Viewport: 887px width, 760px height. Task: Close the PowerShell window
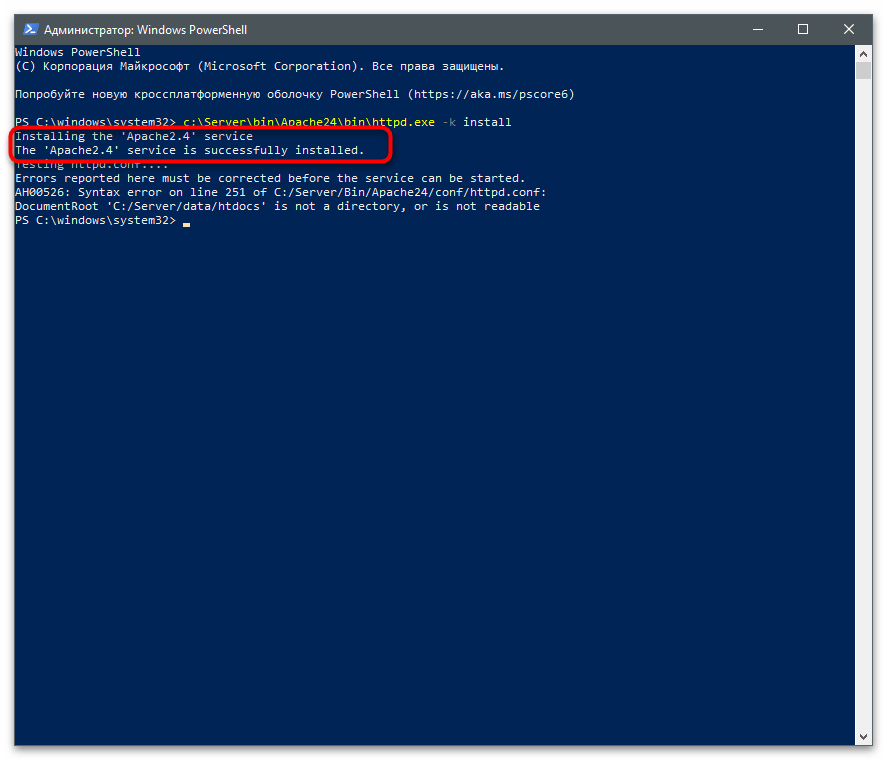(x=847, y=30)
